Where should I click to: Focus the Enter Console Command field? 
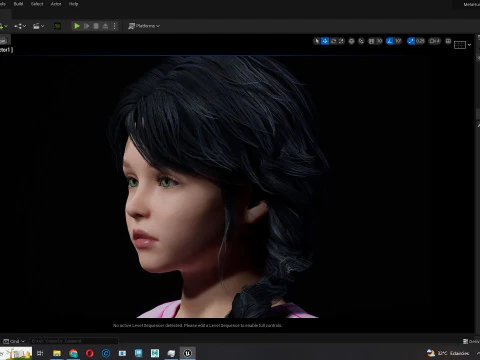(x=74, y=341)
